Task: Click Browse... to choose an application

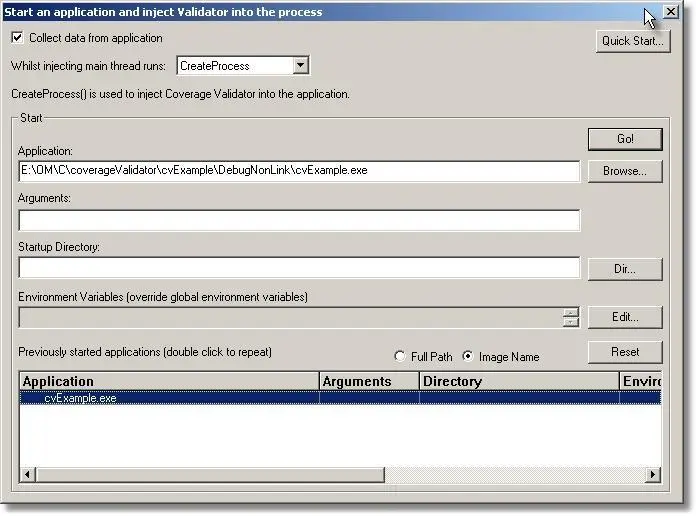Action: click(x=625, y=171)
